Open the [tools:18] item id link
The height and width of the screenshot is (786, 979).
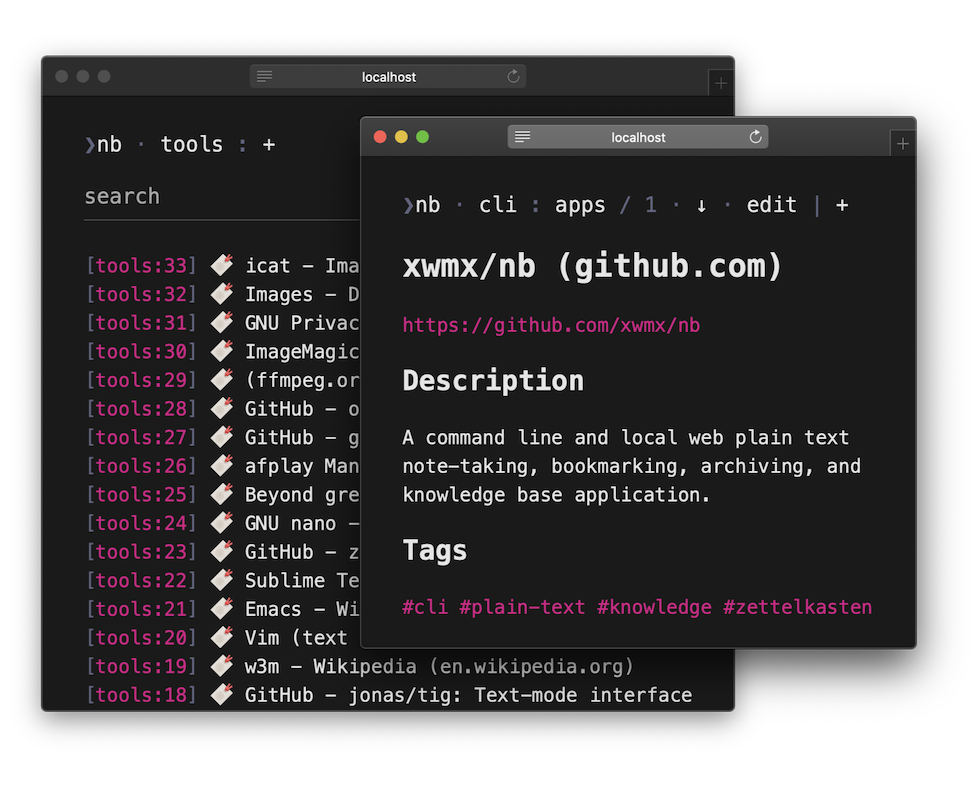[141, 695]
